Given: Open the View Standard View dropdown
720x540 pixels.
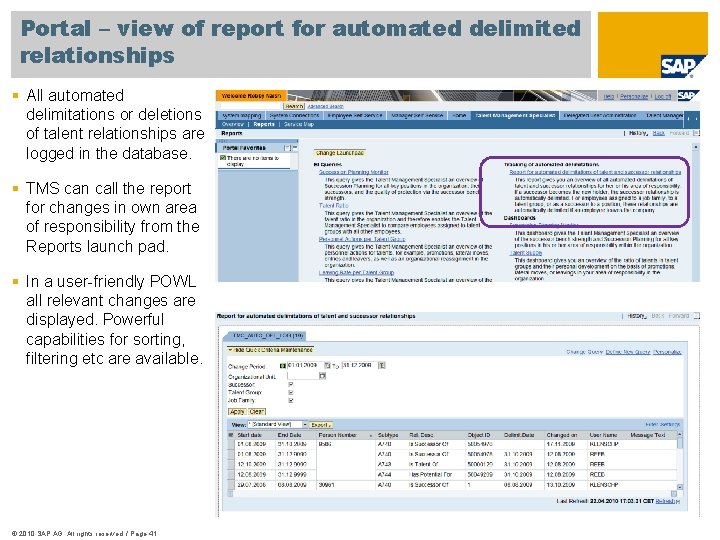Looking at the screenshot, I should point(305,425).
